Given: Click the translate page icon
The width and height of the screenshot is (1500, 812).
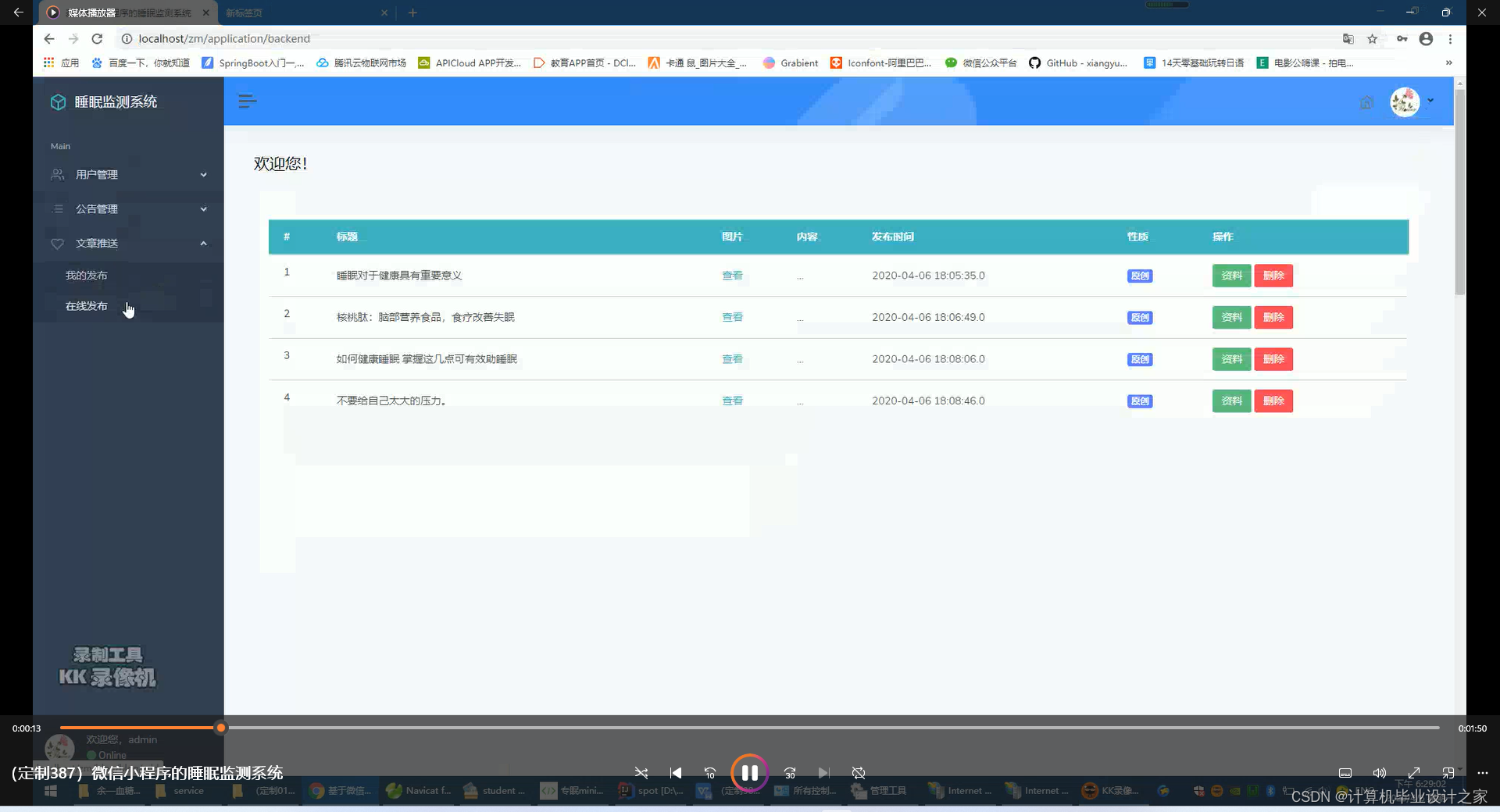Looking at the screenshot, I should click(x=1348, y=39).
